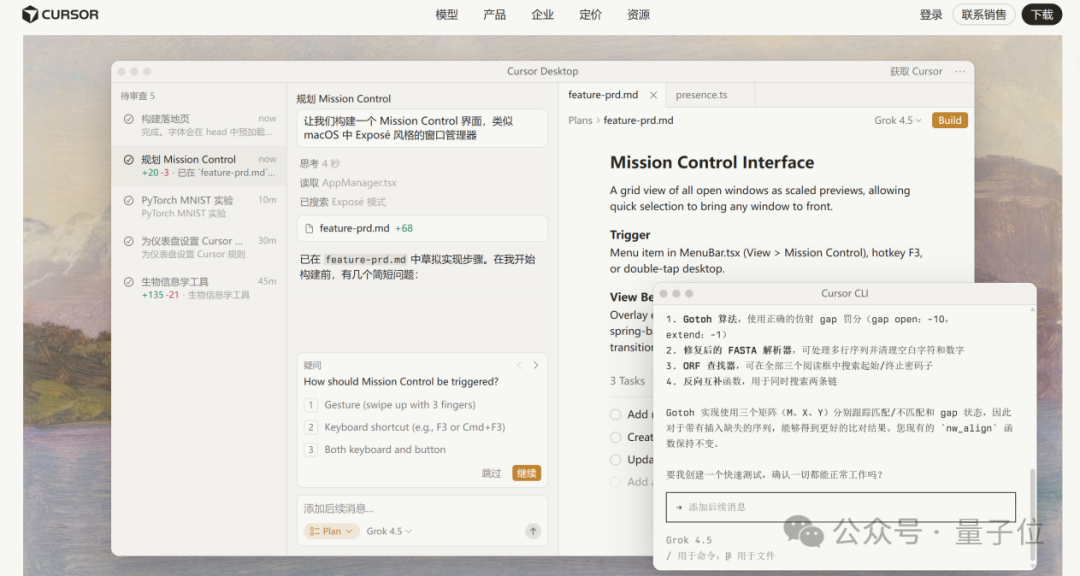Open the Grok 4.5 model dropdown under the chat input
The height and width of the screenshot is (576, 1080).
point(389,531)
